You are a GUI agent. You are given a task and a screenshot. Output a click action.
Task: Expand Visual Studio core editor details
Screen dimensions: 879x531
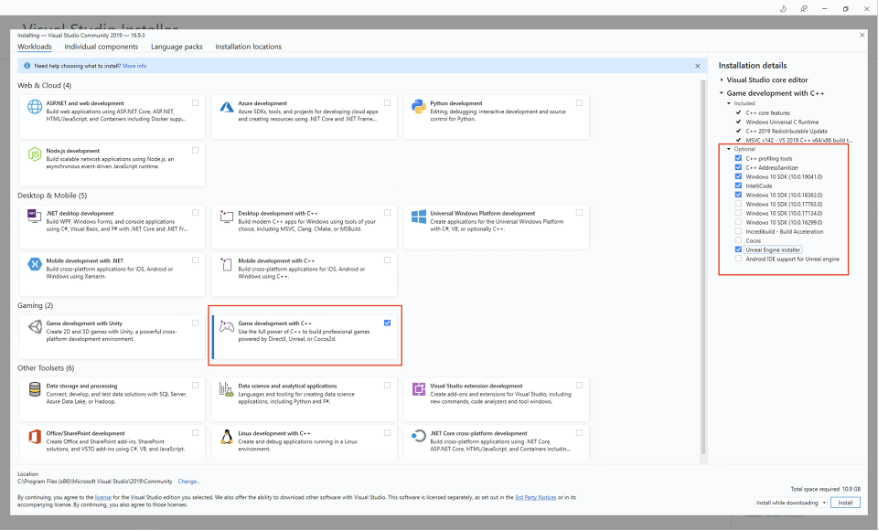722,80
